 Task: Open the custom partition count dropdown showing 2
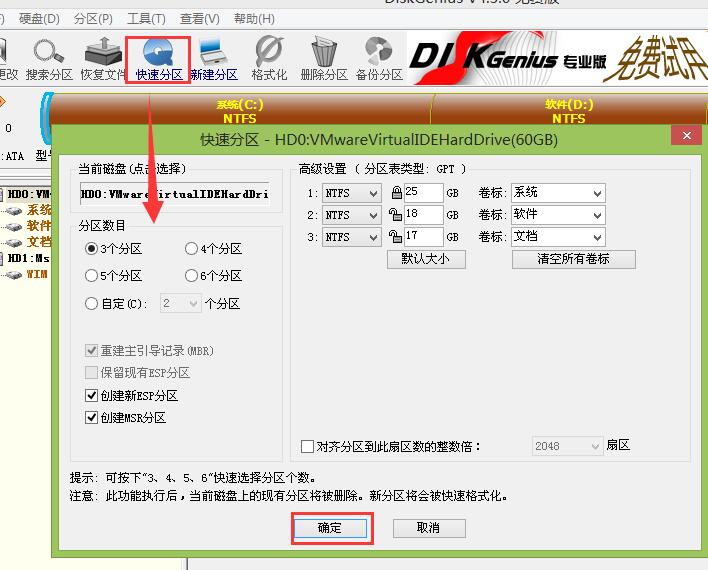pos(180,304)
